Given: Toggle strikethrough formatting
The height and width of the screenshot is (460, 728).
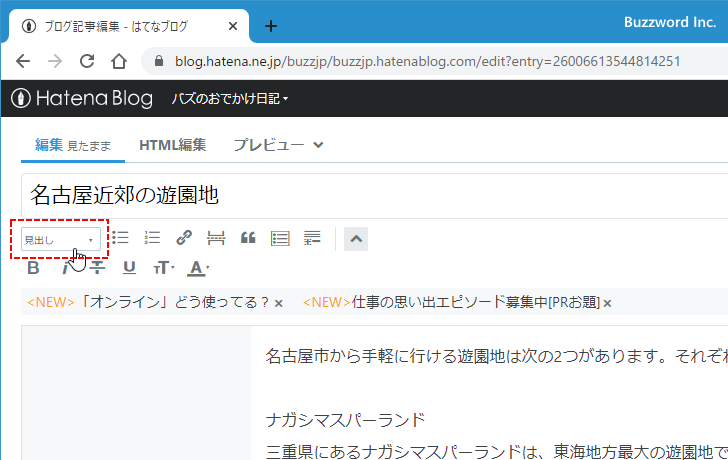Looking at the screenshot, I should [x=98, y=268].
